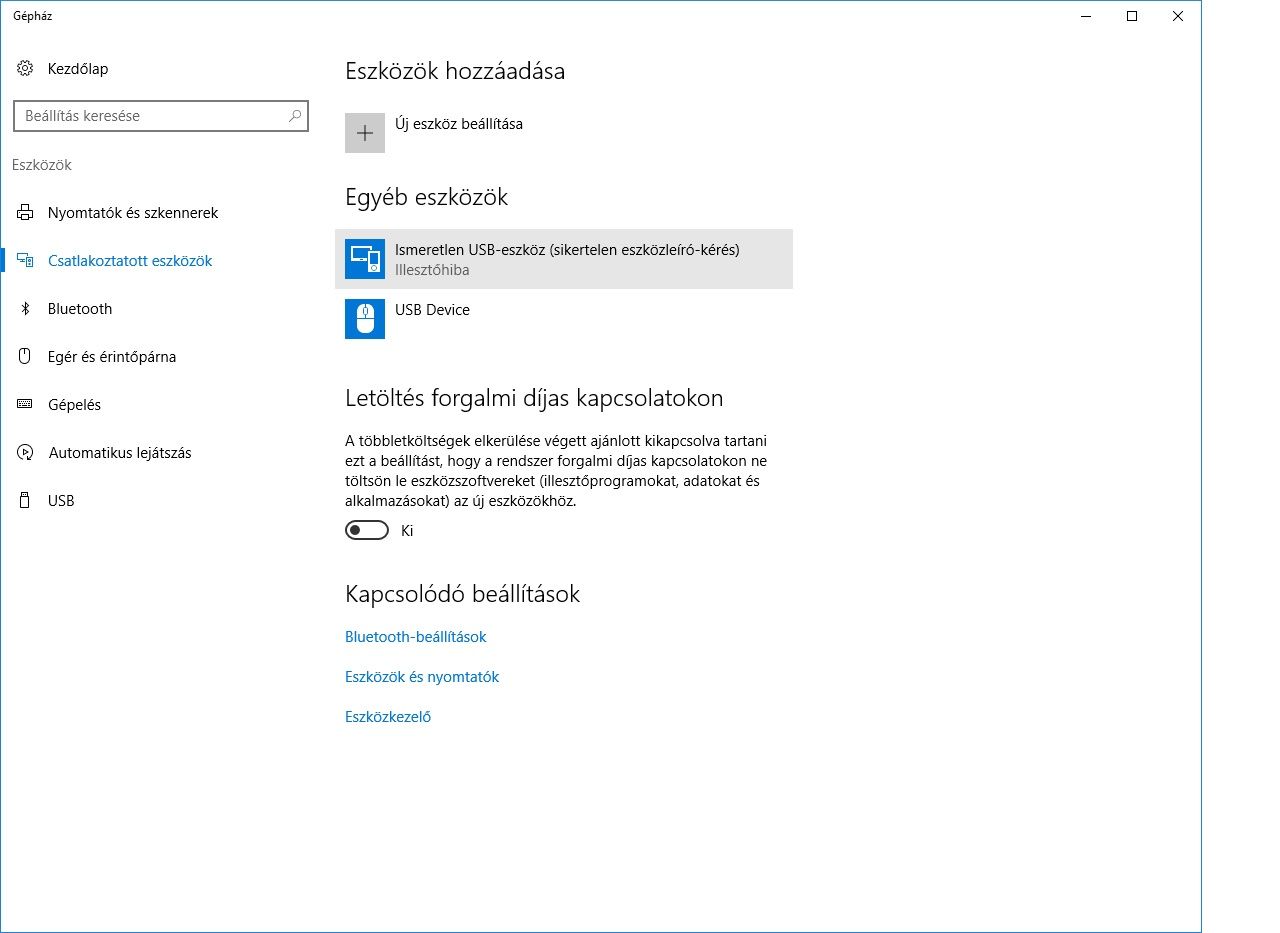Viewport: 1280px width, 933px height.
Task: Open the Bluetooth-beállítások link
Action: click(x=416, y=637)
